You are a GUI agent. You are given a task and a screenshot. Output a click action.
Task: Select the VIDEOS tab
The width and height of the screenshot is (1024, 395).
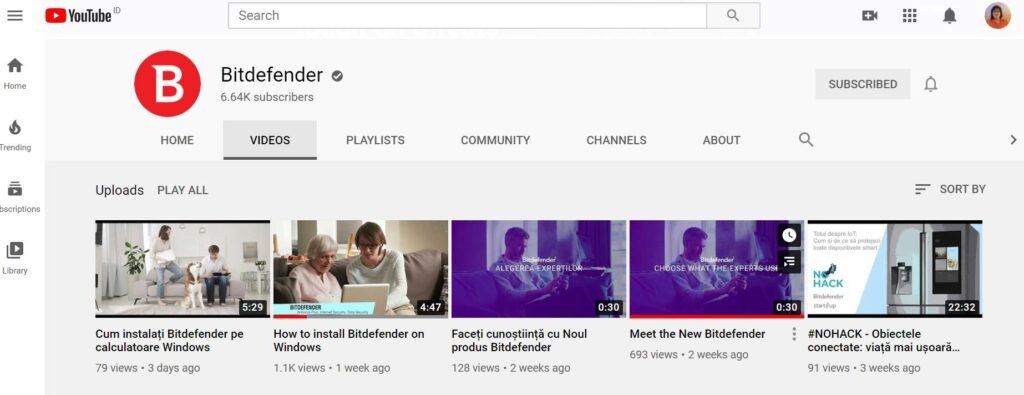click(x=270, y=140)
